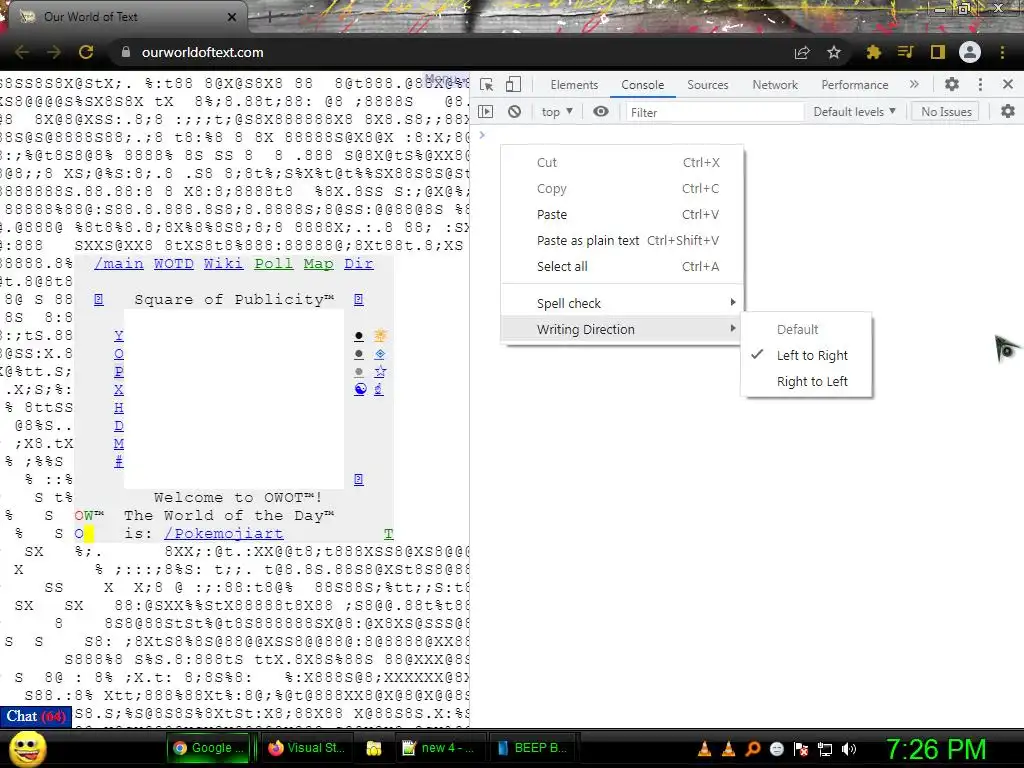Screen dimensions: 1024x768
Task: Open a new browser tab
Action: [x=270, y=18]
